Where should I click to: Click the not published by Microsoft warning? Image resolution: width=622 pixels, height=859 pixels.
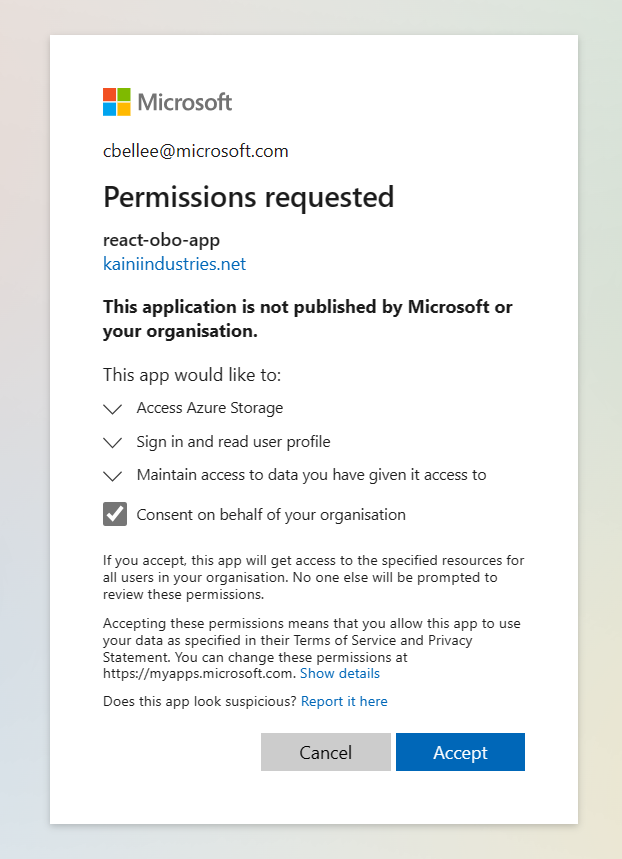(x=307, y=319)
